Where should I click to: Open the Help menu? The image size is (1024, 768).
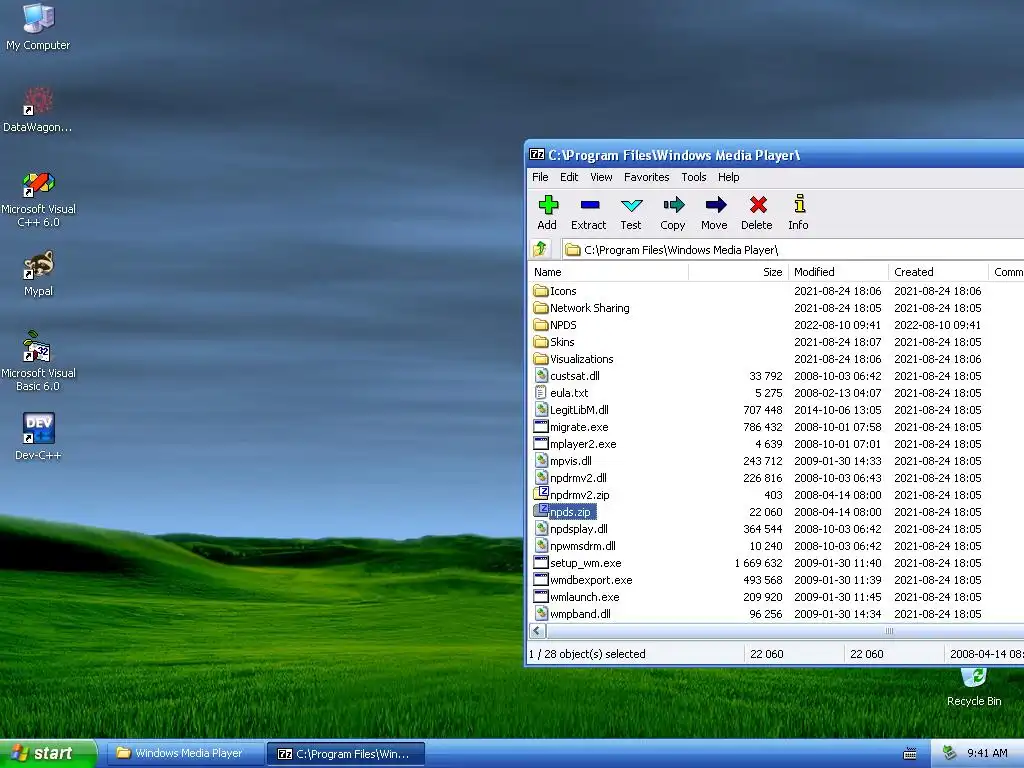[728, 177]
